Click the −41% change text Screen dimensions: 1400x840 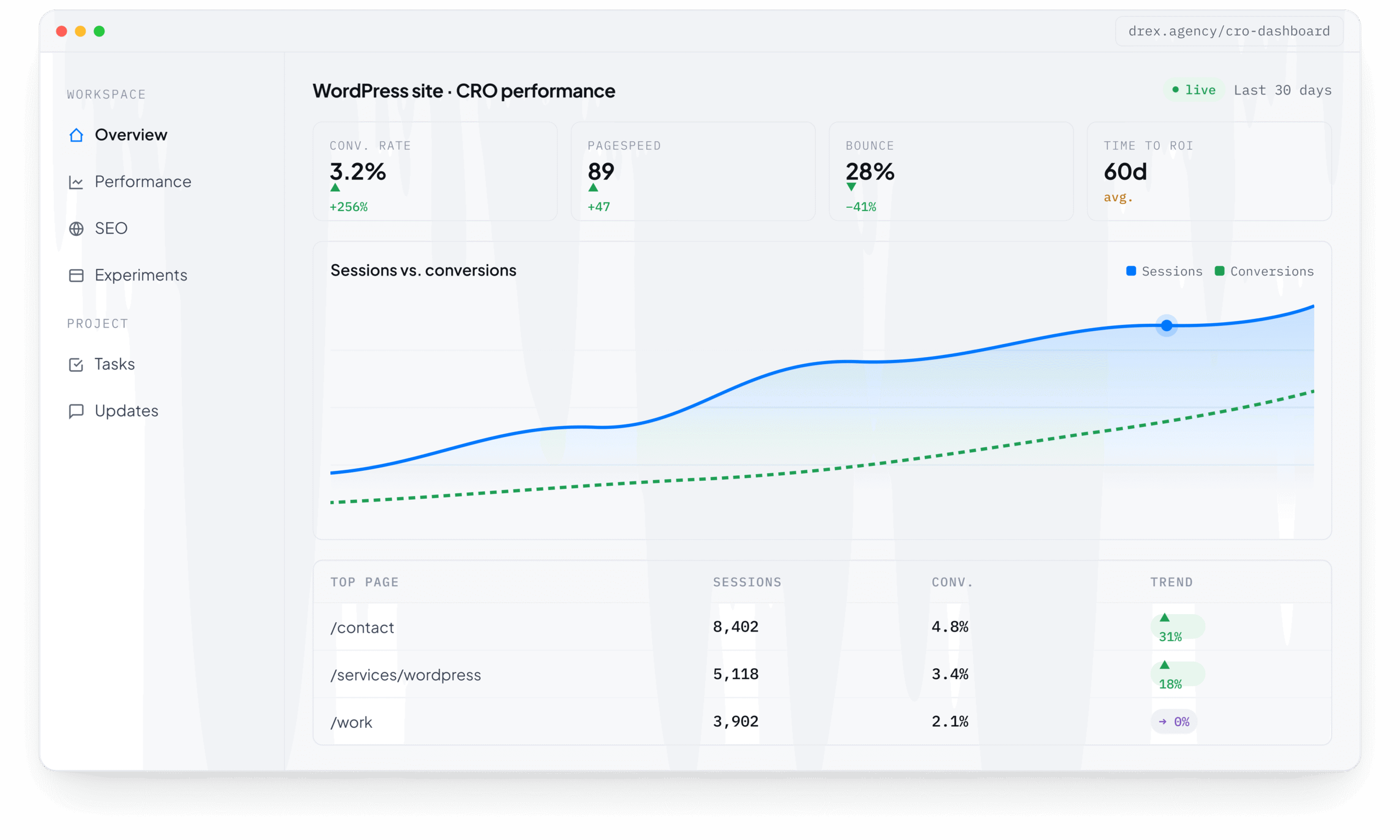point(861,207)
